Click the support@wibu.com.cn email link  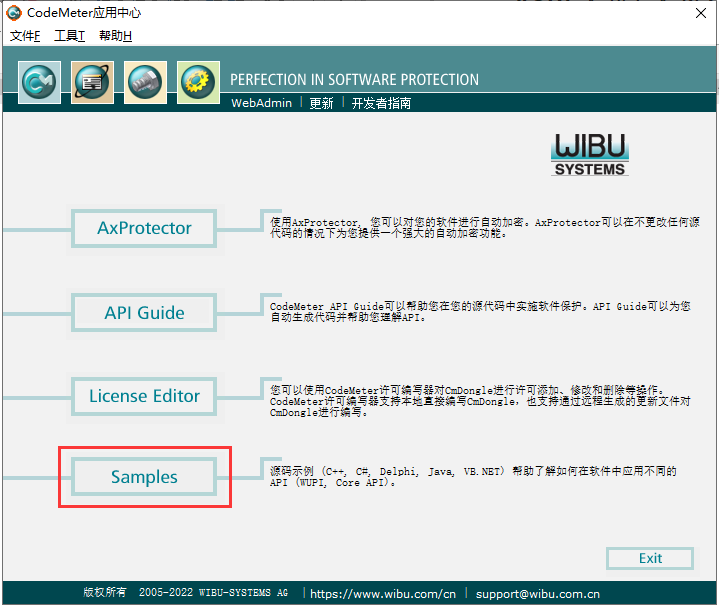[537, 594]
